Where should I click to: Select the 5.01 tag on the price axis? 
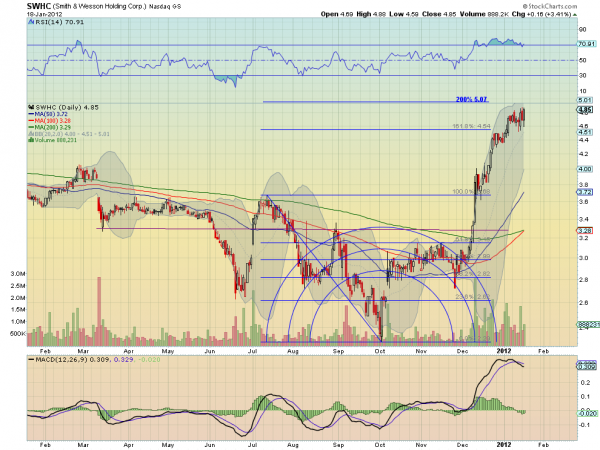pyautogui.click(x=585, y=101)
